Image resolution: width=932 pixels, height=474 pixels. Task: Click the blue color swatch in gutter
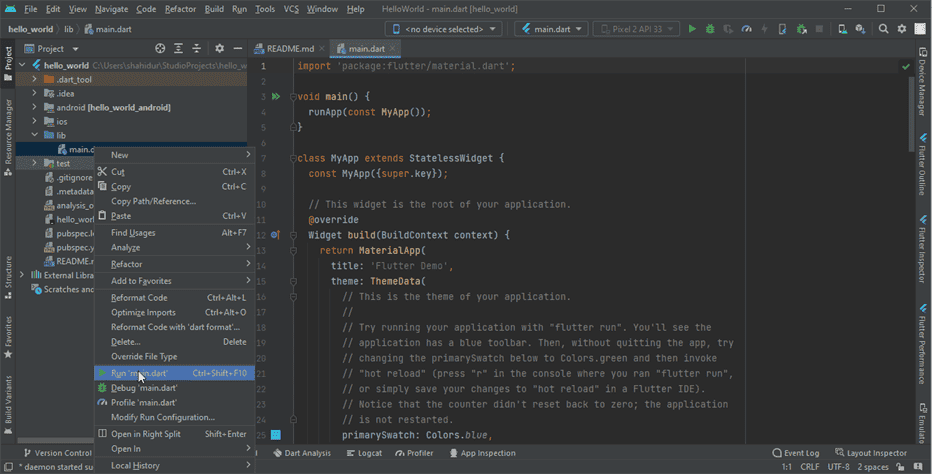275,435
